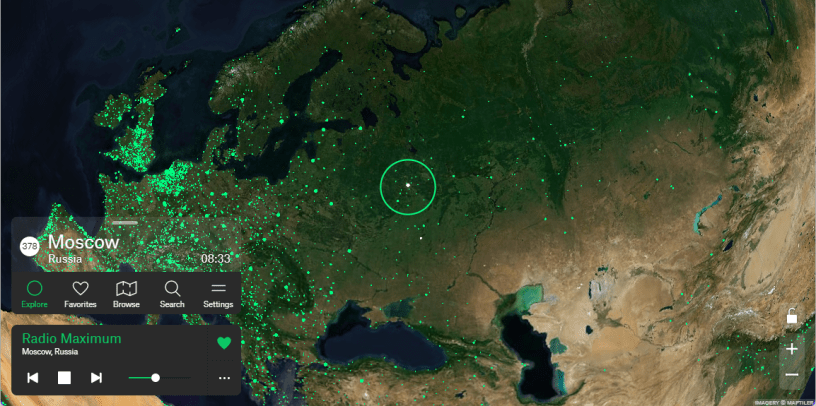Click the Radio Maximum station name

click(72, 338)
